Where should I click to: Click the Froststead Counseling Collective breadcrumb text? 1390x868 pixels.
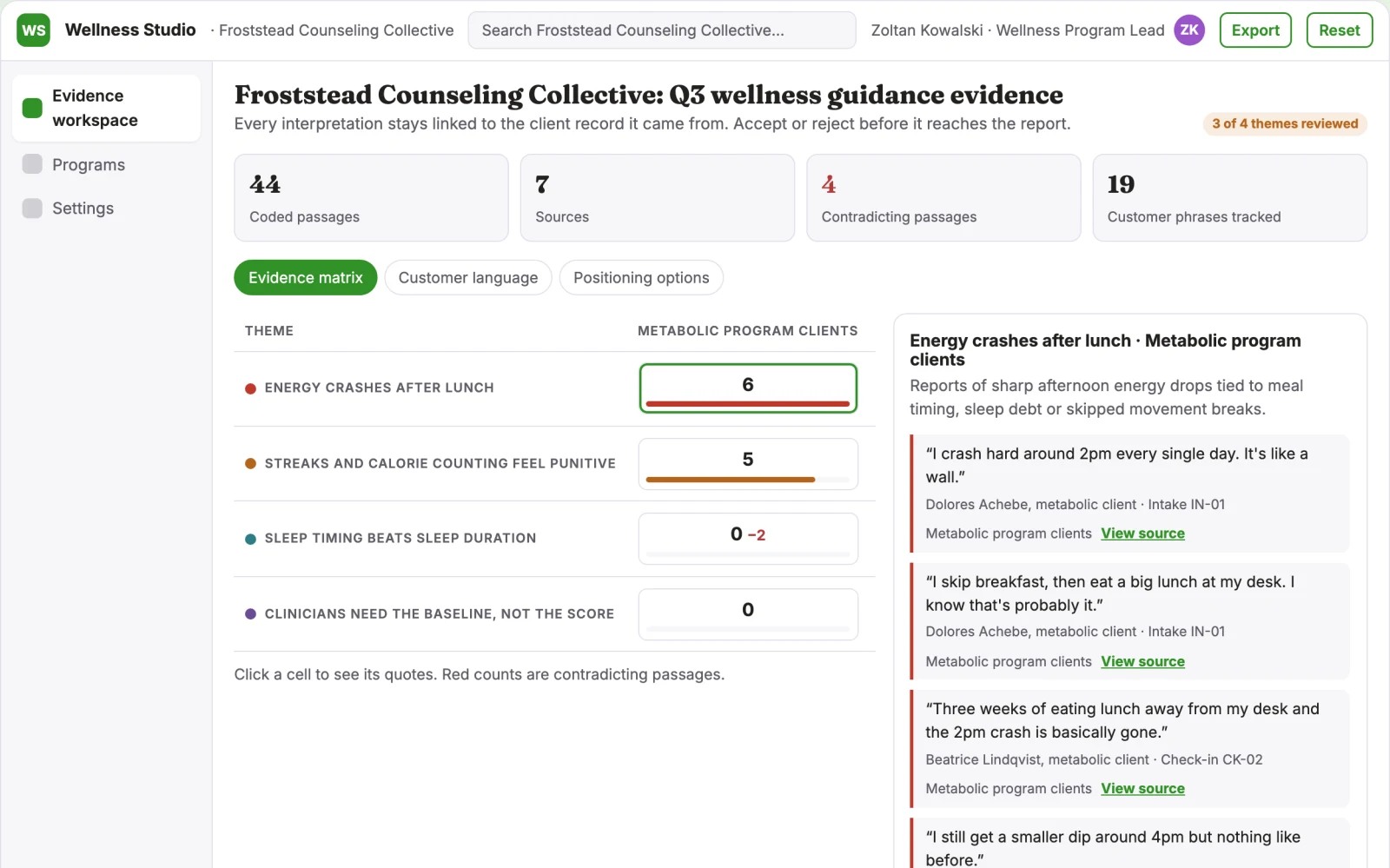coord(336,30)
